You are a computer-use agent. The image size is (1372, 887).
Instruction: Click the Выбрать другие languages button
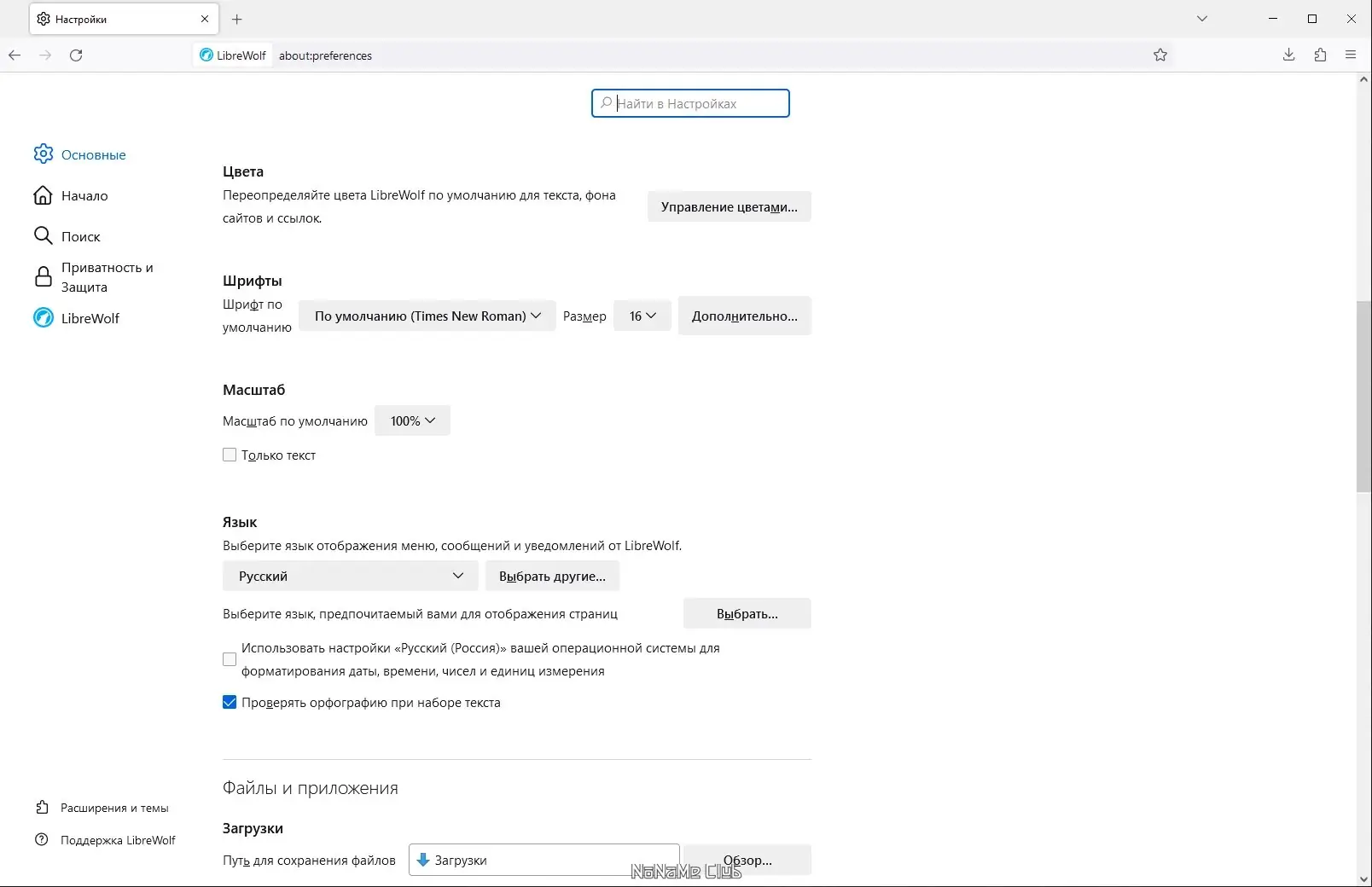point(553,577)
